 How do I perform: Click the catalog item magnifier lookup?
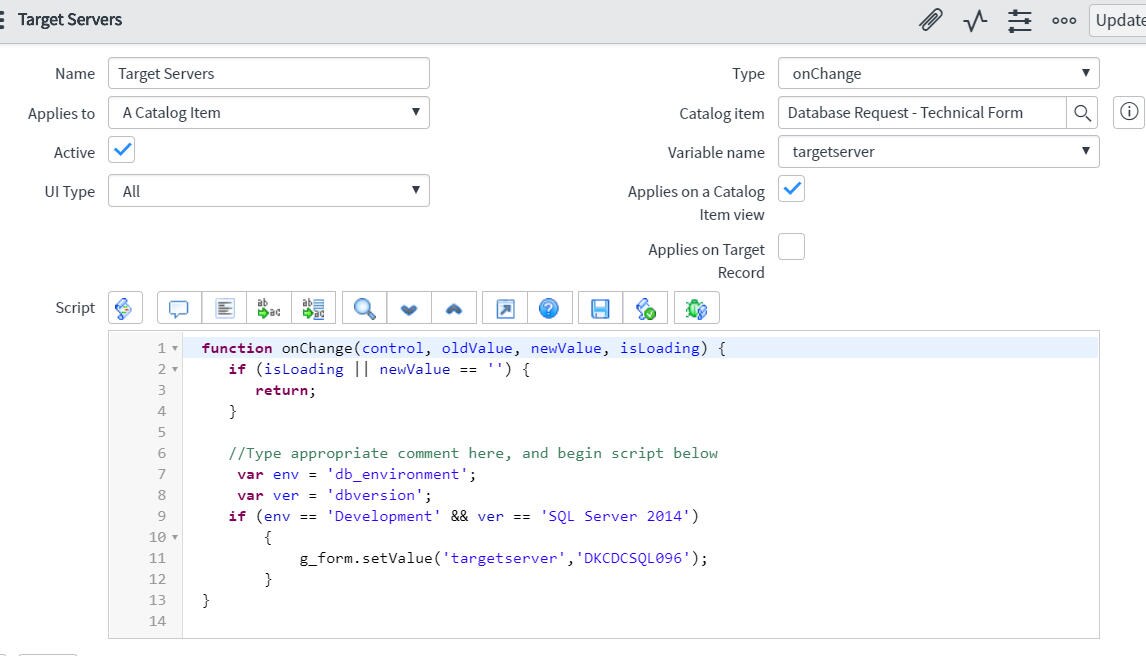tap(1081, 112)
